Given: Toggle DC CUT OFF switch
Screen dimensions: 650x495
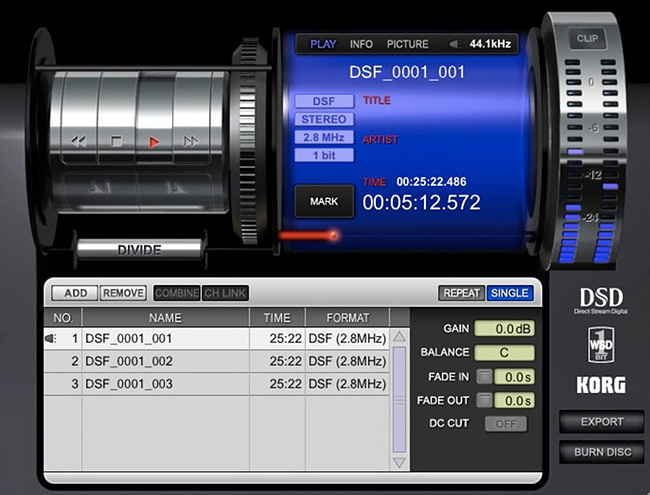Looking at the screenshot, I should click(506, 424).
